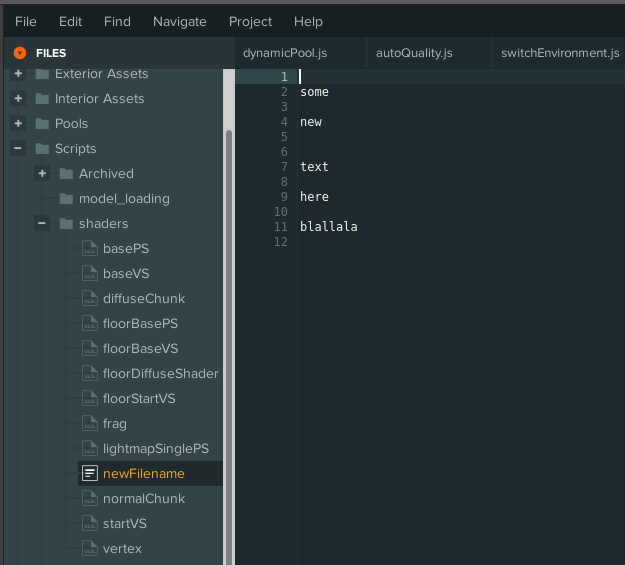Click the FILES panel header label
625x565 pixels.
[x=51, y=53]
